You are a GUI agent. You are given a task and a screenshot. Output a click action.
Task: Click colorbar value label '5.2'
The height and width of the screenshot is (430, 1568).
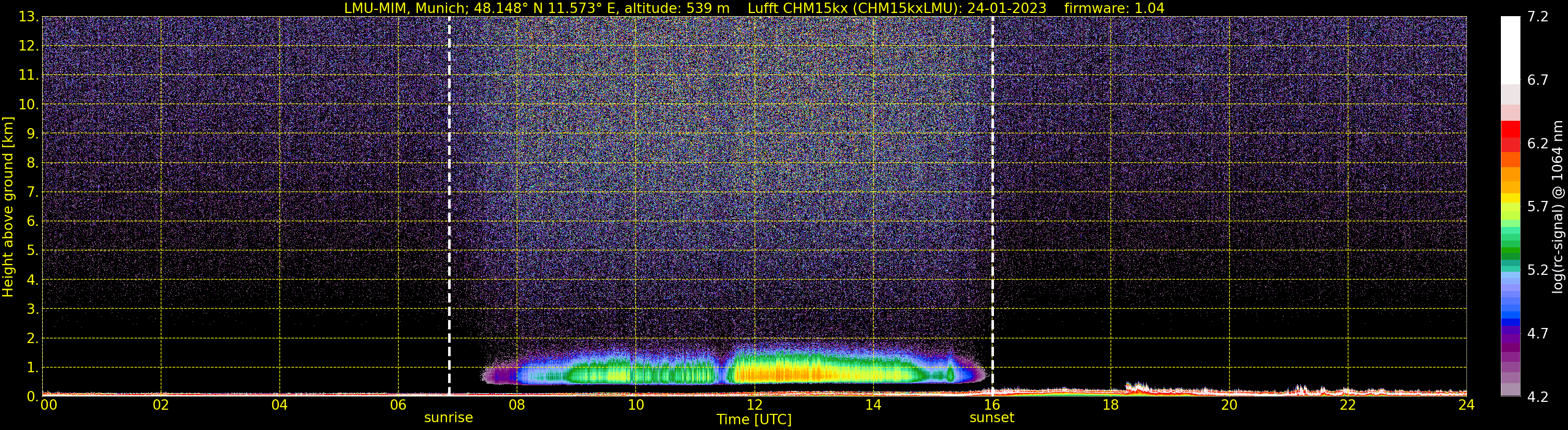tap(1538, 270)
